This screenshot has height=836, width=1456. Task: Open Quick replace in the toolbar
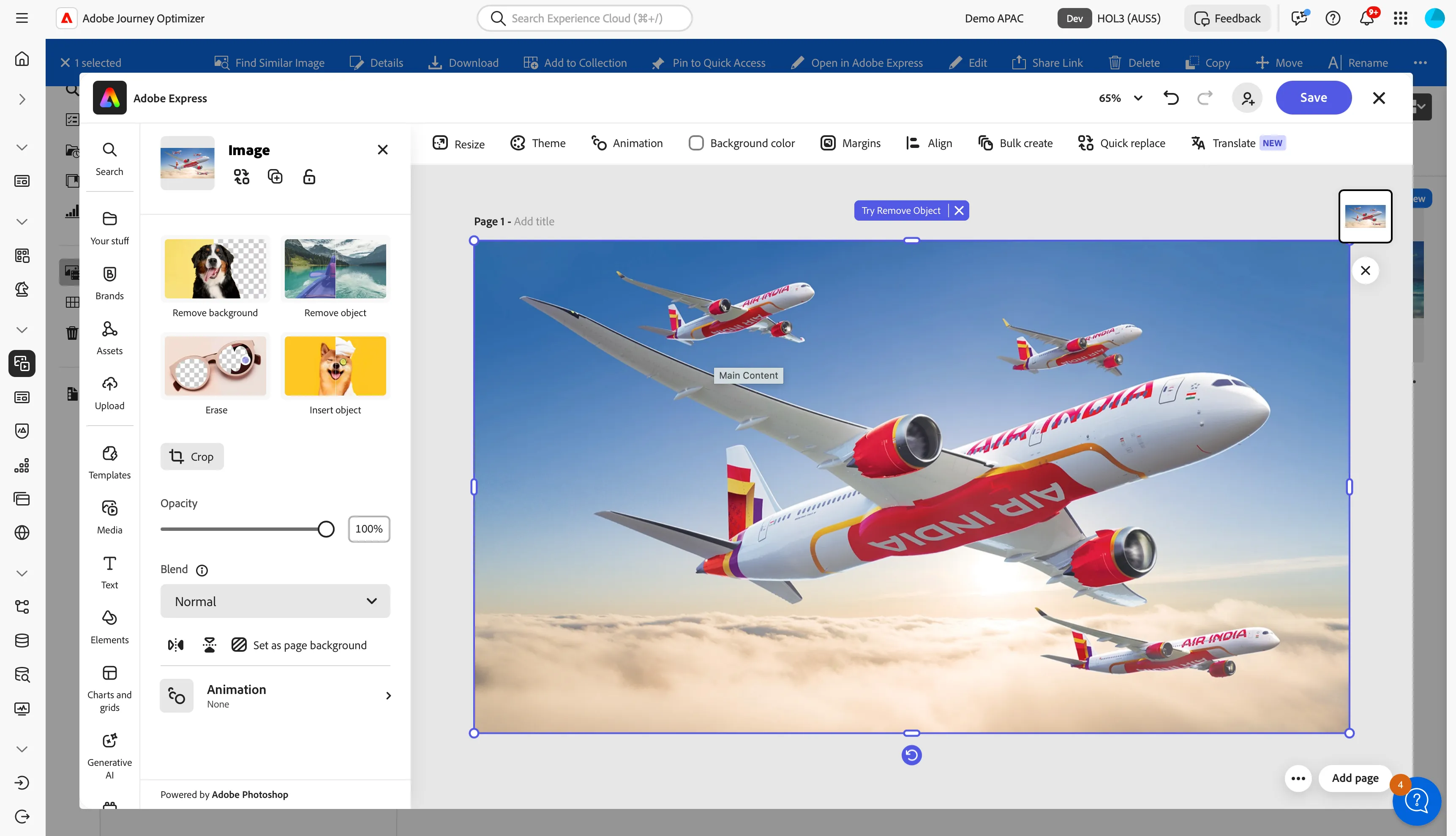[1121, 143]
